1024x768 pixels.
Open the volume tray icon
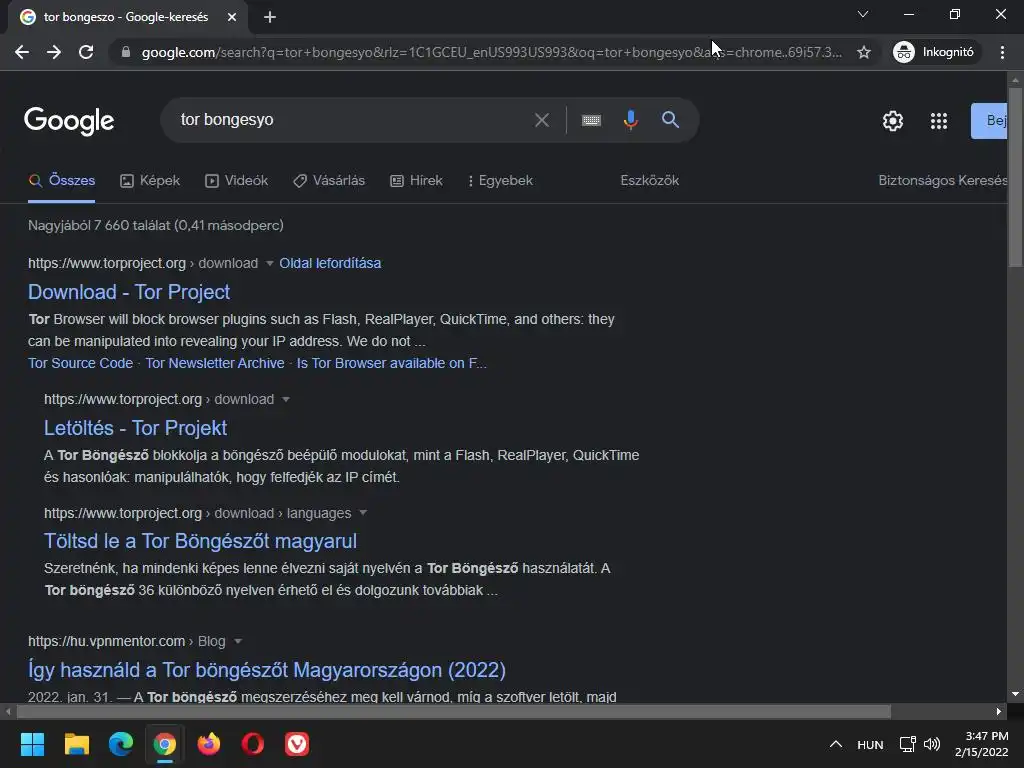[x=932, y=744]
